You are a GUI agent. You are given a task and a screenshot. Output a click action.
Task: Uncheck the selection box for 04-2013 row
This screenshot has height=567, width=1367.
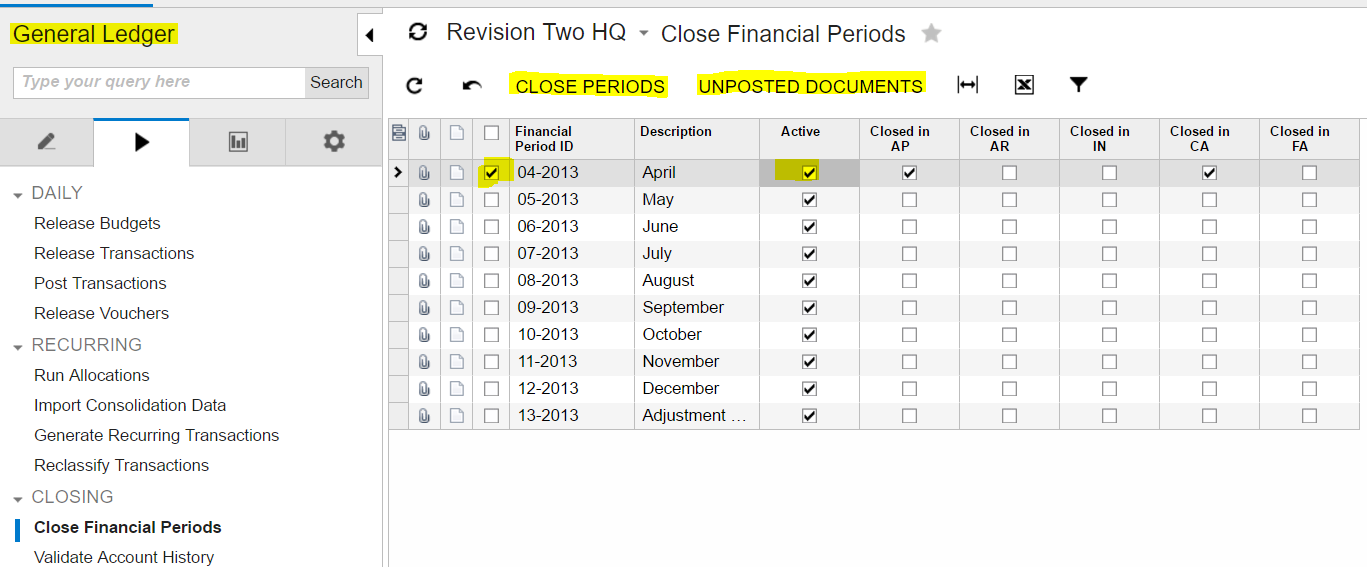[491, 173]
